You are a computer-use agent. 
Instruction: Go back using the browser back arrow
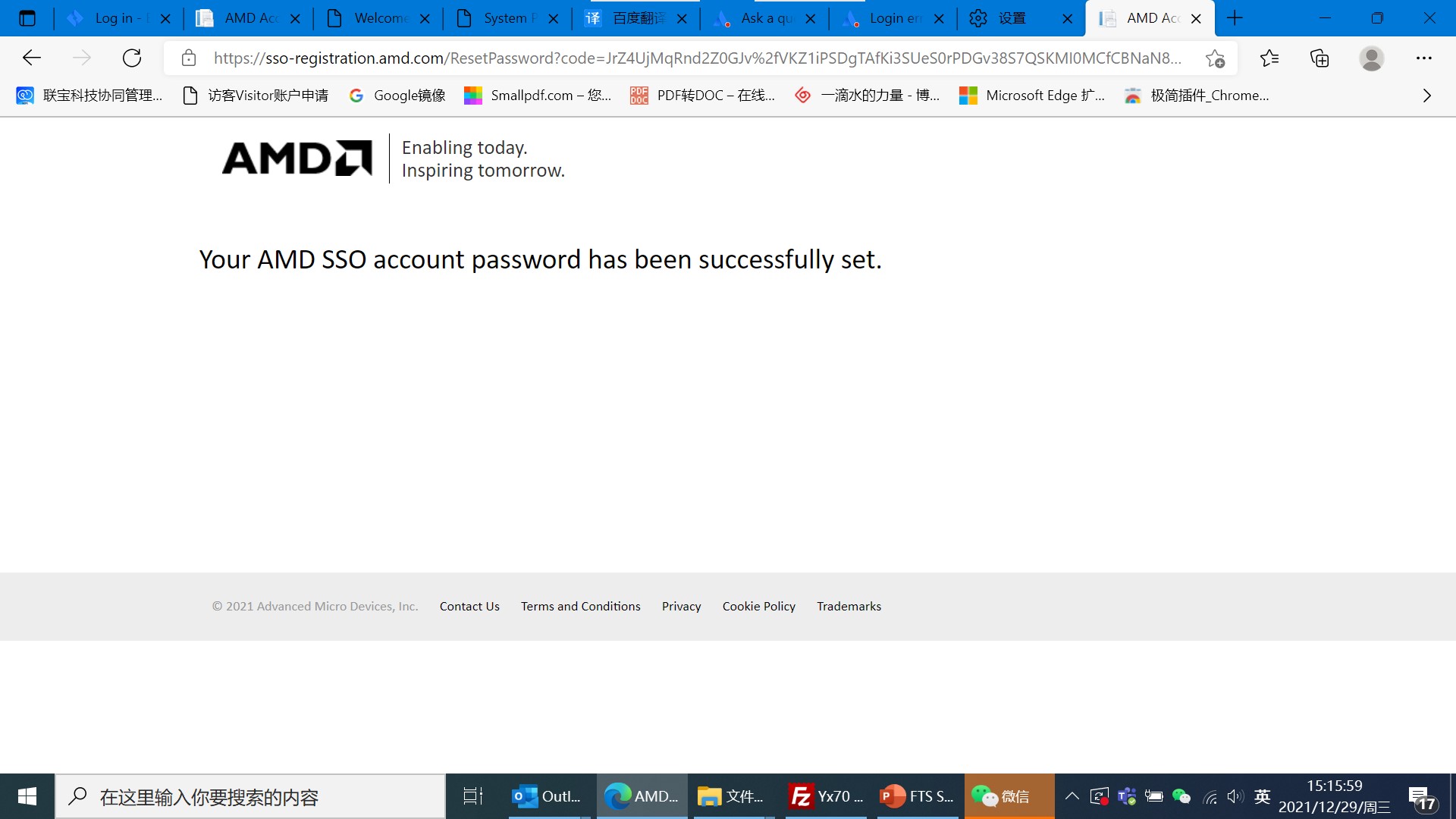[32, 58]
